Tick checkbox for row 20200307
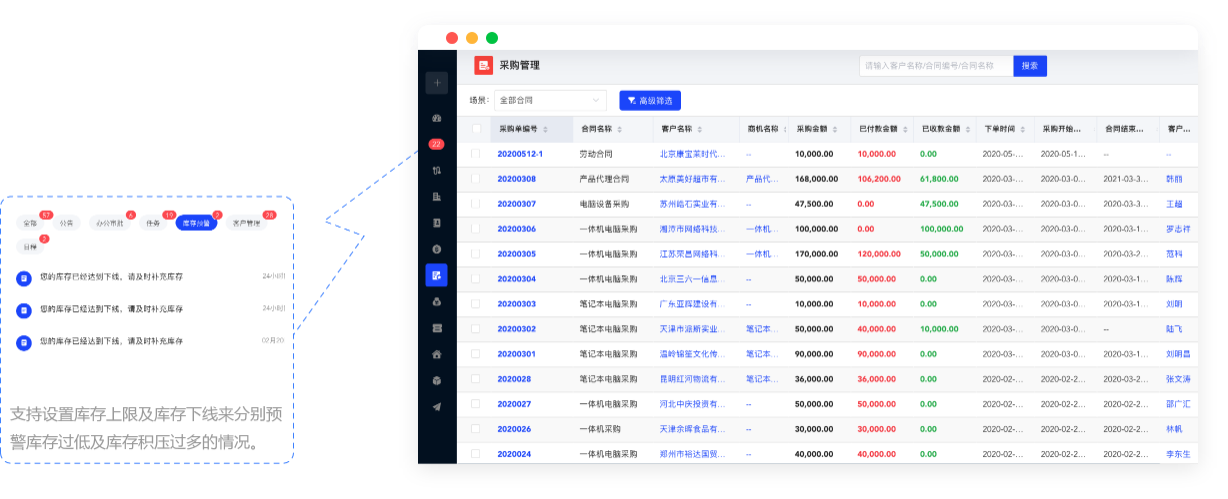 [x=476, y=204]
